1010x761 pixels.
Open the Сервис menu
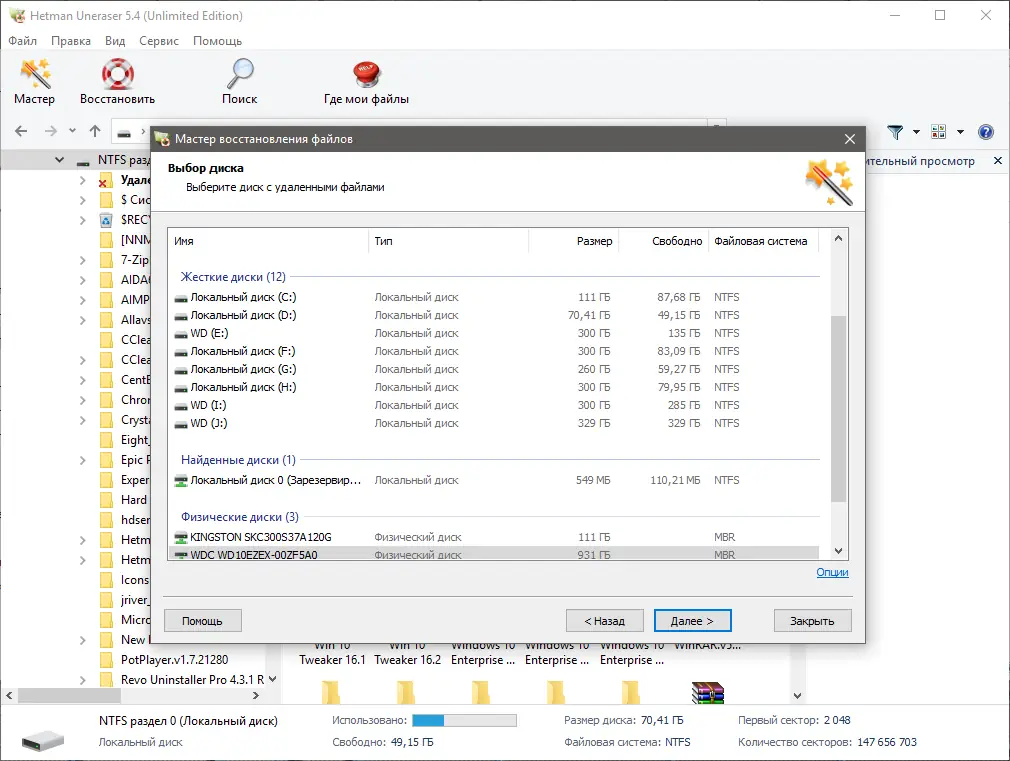[x=159, y=41]
